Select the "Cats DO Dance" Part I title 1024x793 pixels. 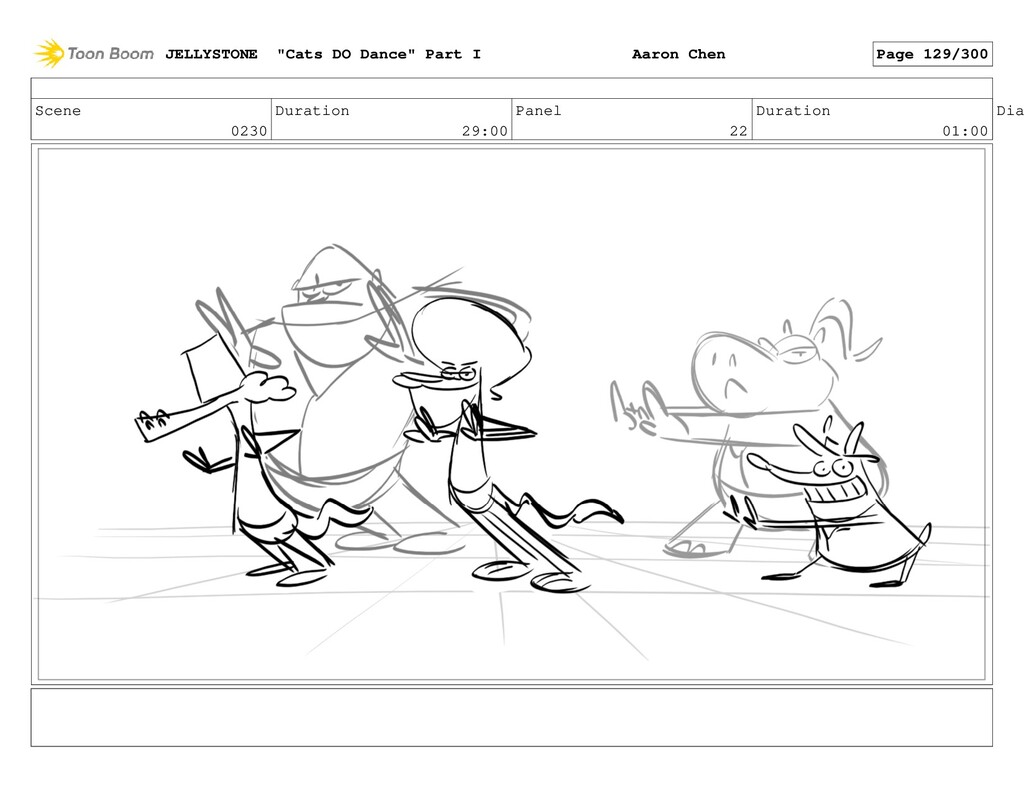pyautogui.click(x=379, y=54)
